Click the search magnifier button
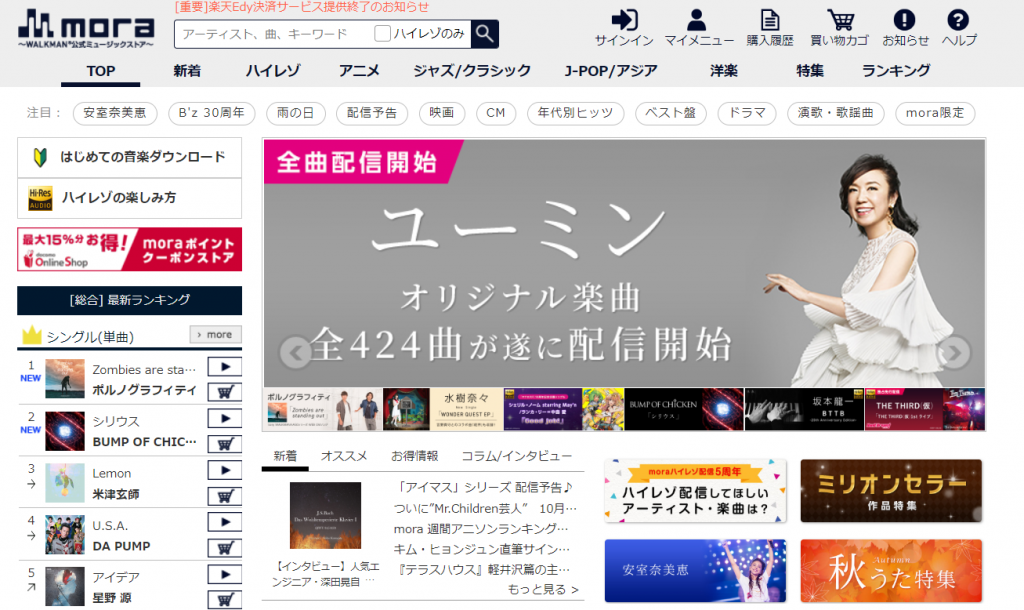 coord(485,33)
